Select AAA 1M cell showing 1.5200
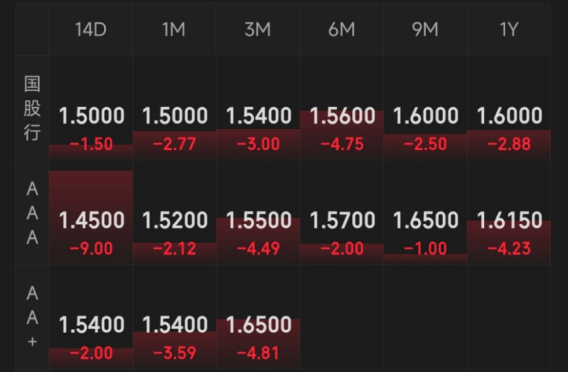 coord(174,213)
